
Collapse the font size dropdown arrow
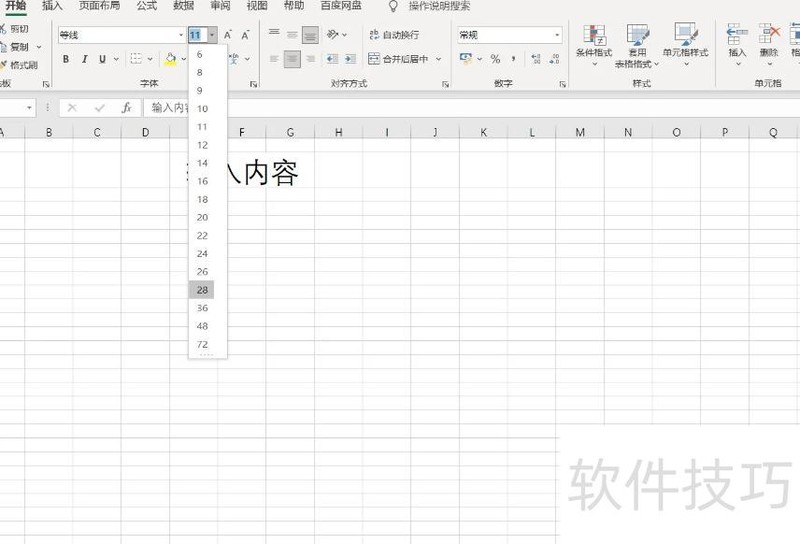click(x=212, y=35)
